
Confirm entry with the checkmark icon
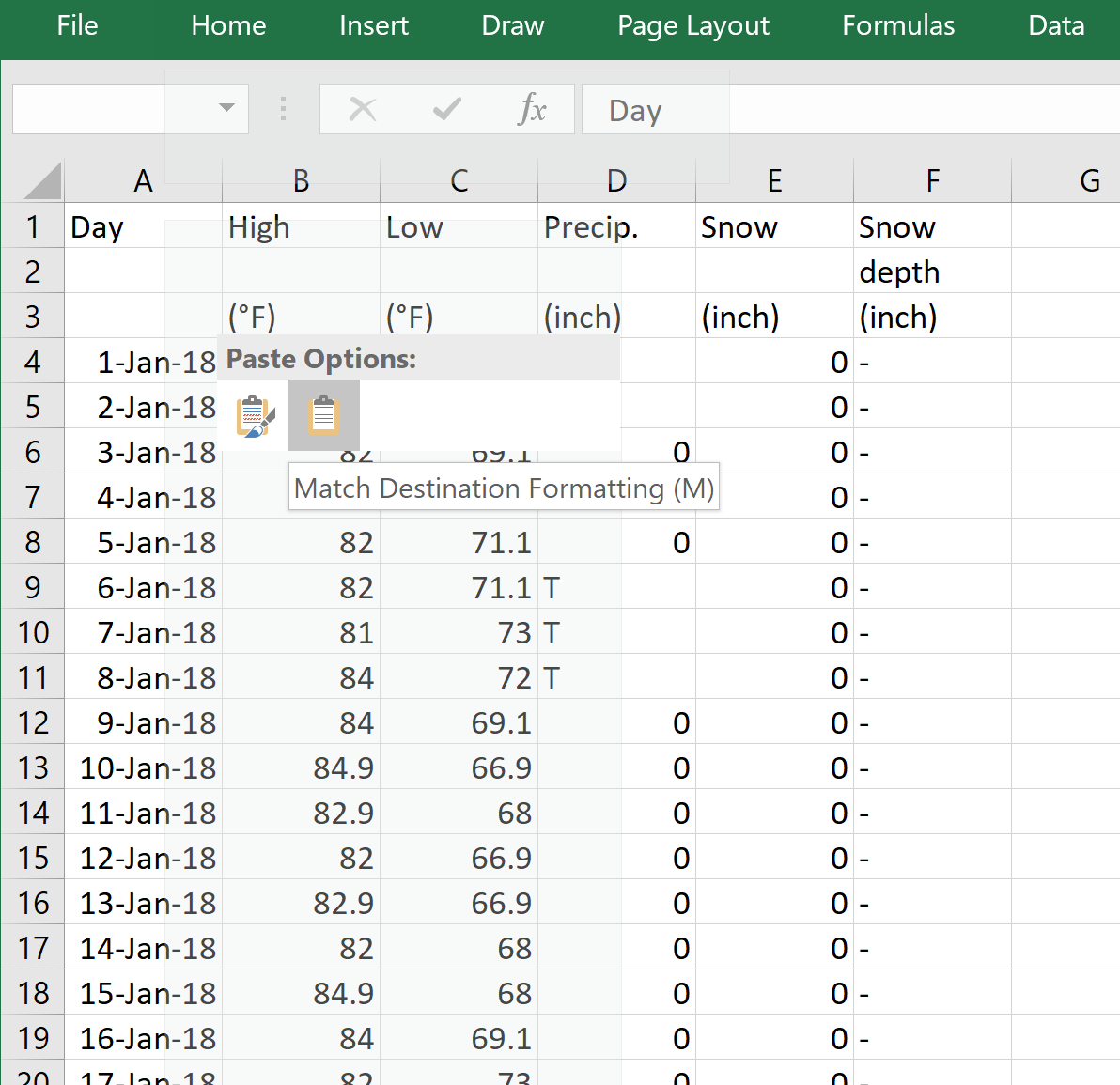click(x=445, y=109)
